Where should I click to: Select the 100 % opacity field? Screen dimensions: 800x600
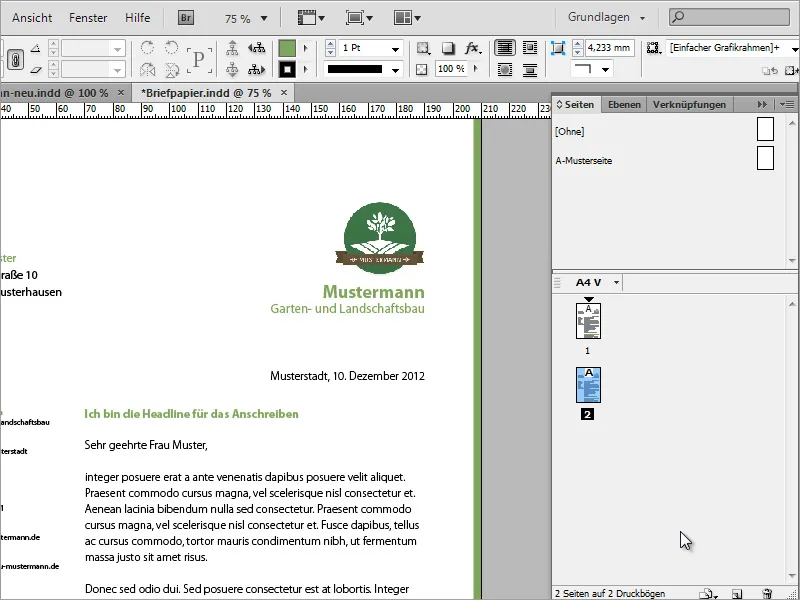coord(452,68)
